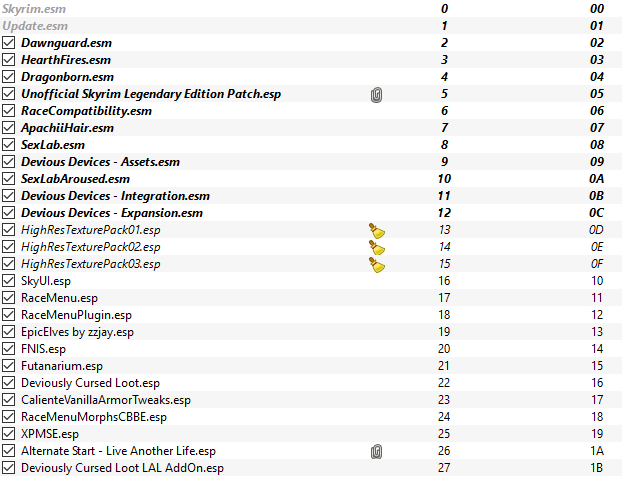Toggle the SexLabAroused.esm checkbox
The image size is (622, 479).
(x=8, y=179)
